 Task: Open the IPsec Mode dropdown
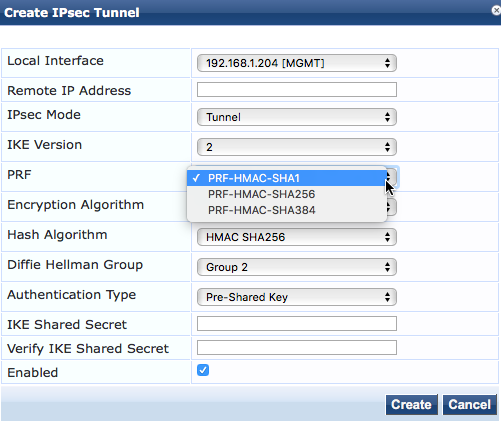tap(297, 117)
